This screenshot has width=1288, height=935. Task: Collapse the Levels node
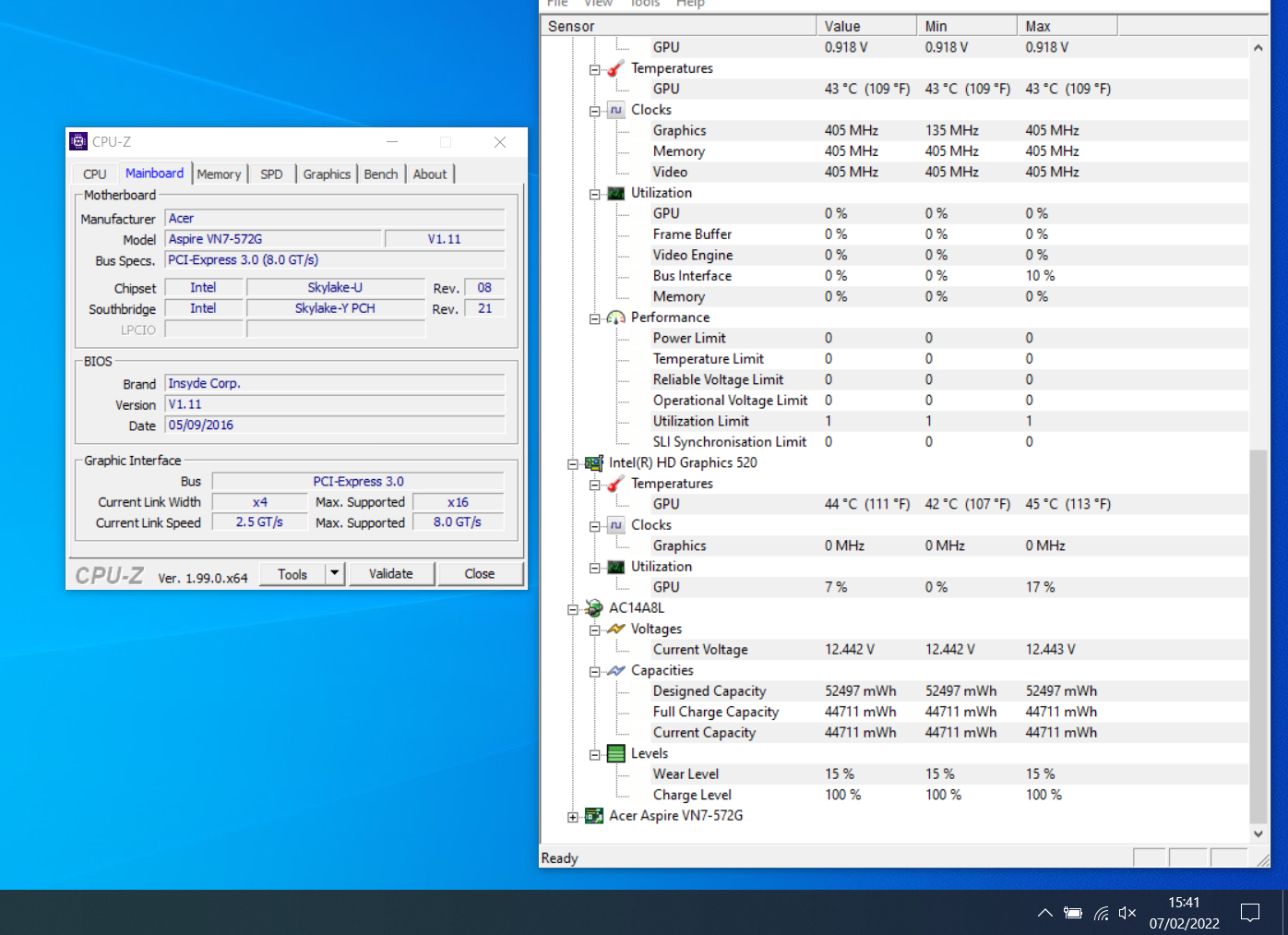(595, 755)
